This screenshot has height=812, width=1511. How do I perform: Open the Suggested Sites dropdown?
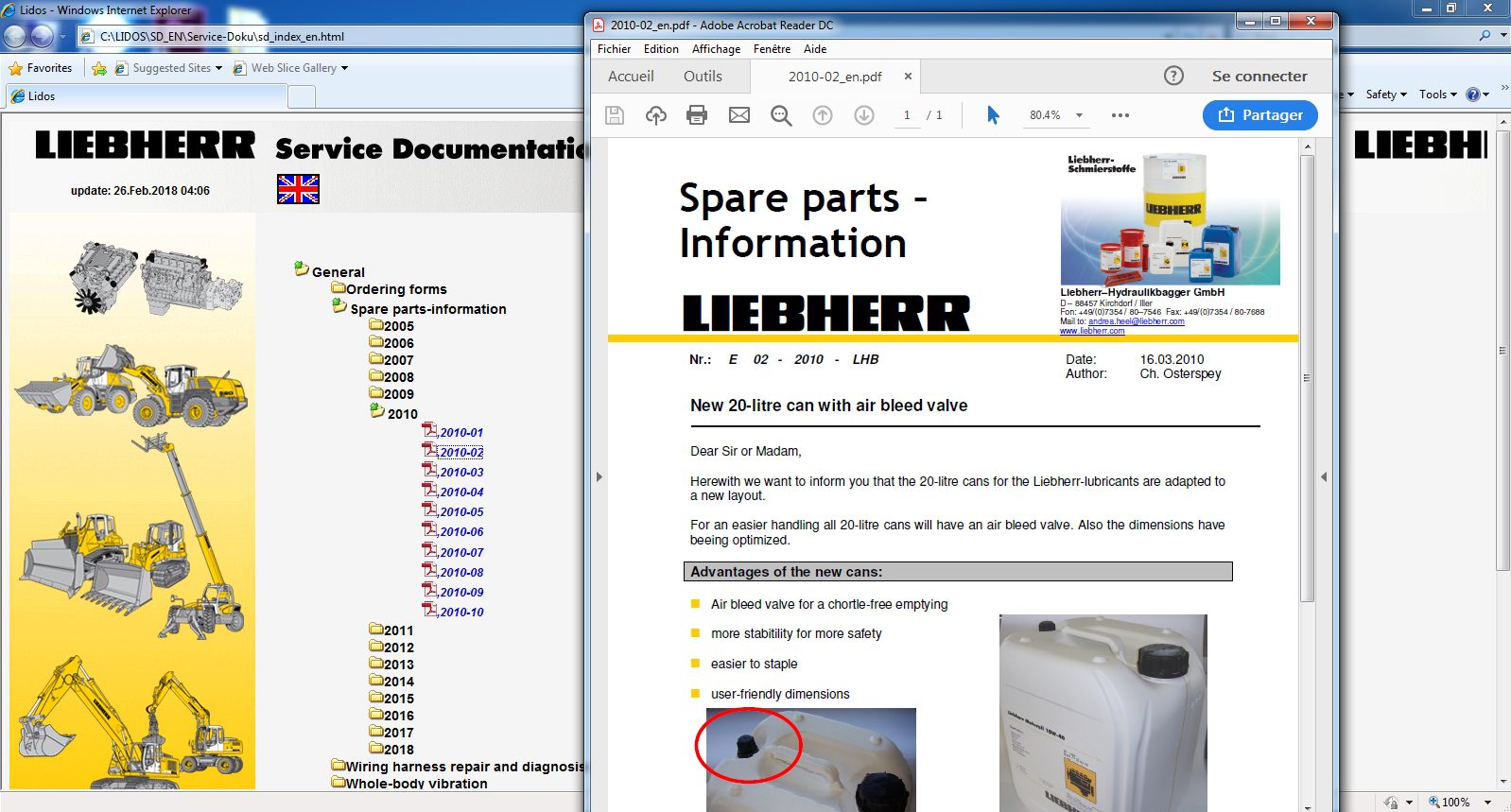[218, 68]
